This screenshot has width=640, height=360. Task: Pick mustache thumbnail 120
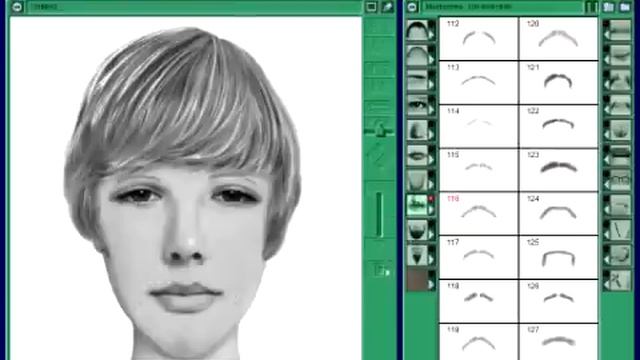tap(558, 39)
